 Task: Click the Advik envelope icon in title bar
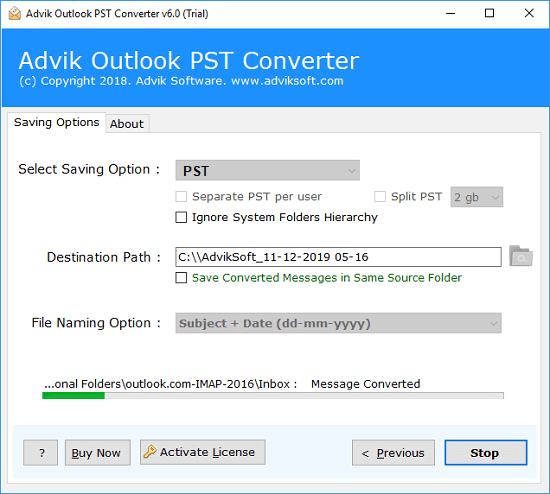coord(14,14)
